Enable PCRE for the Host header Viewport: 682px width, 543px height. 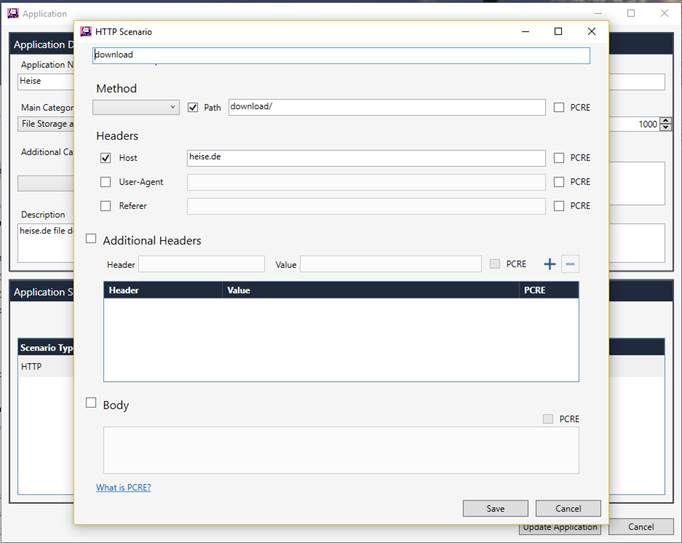559,158
